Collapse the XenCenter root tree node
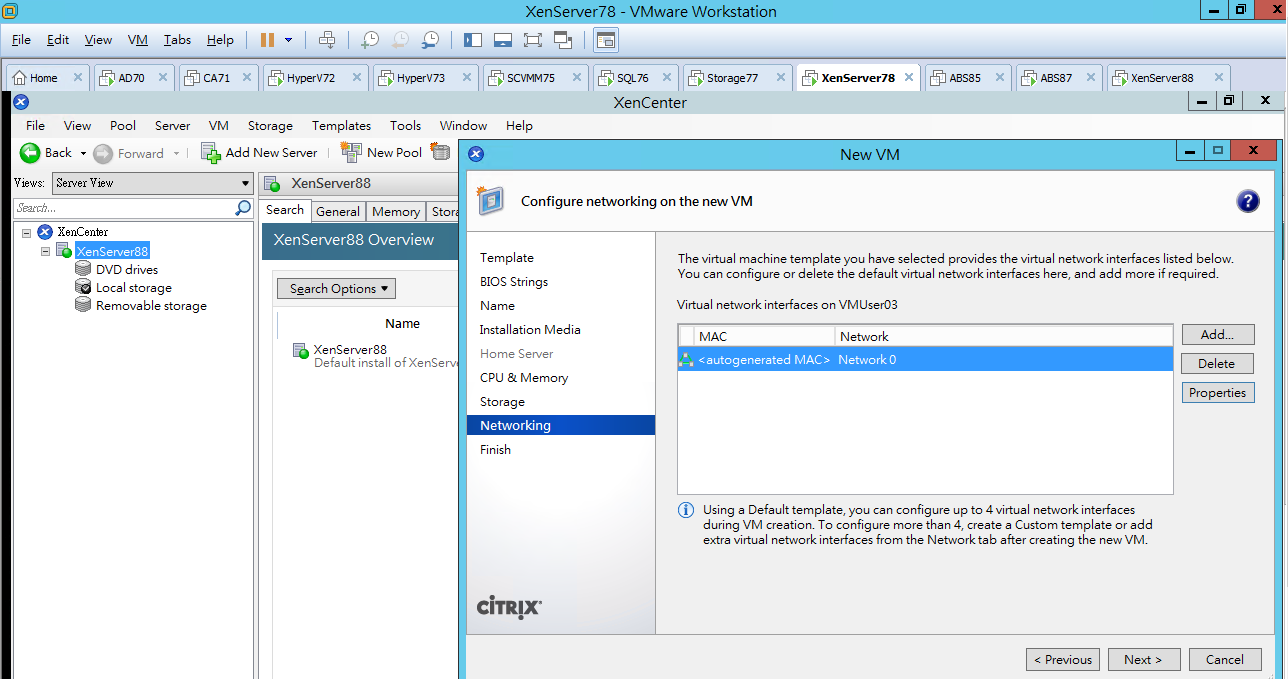The image size is (1288, 679). tap(26, 232)
